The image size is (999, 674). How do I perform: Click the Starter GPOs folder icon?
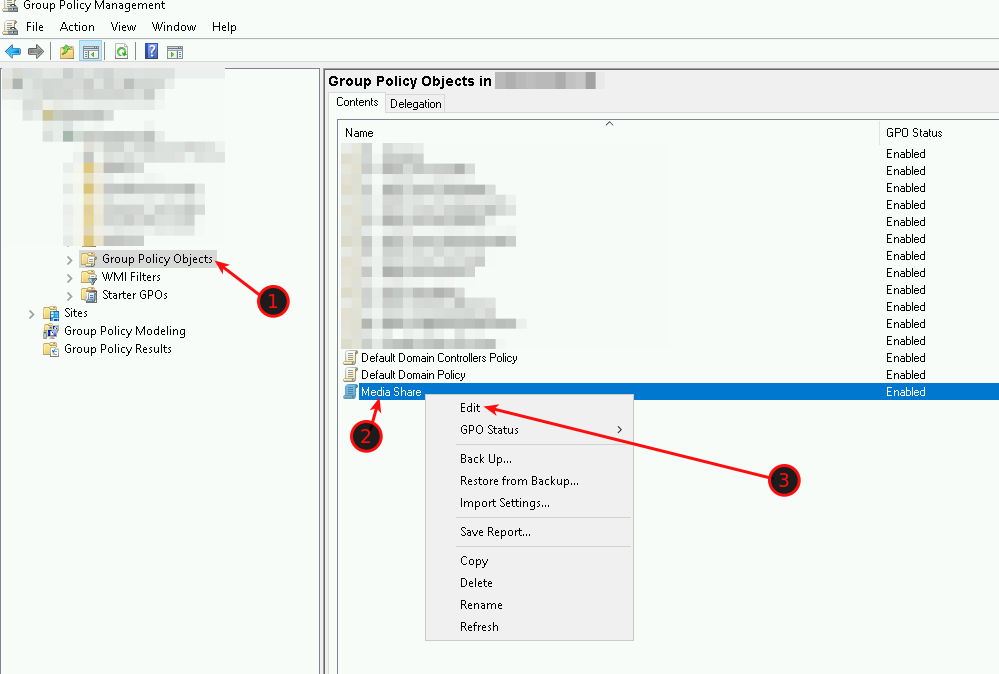pyautogui.click(x=89, y=295)
